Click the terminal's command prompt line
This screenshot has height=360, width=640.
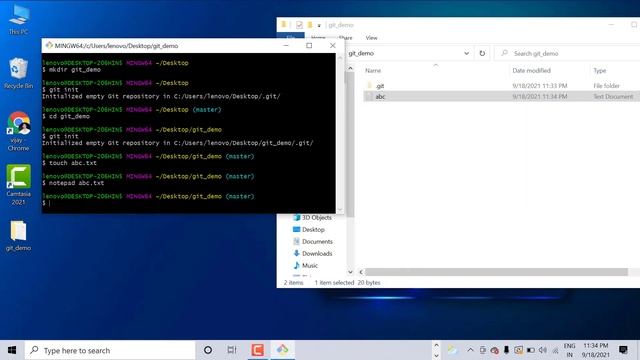coord(189,203)
